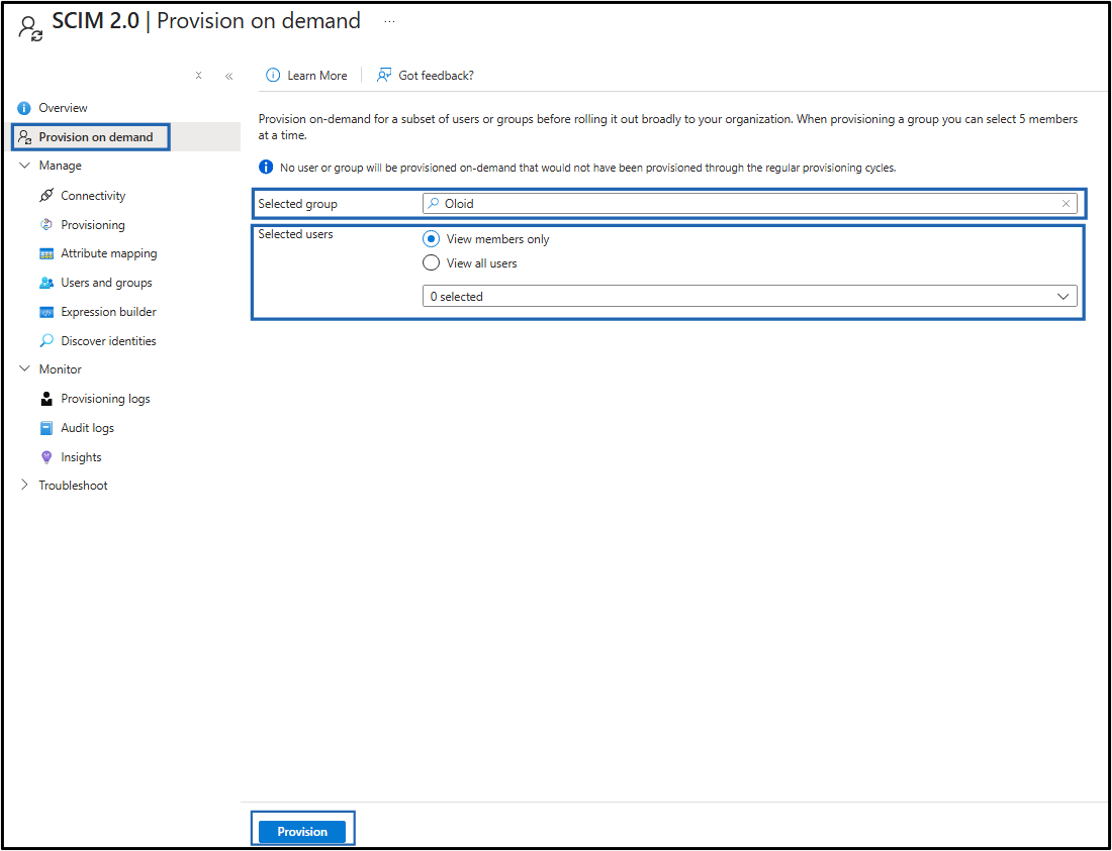The height and width of the screenshot is (851, 1112).
Task: Click the Provision on demand sidebar icon
Action: coord(24,137)
